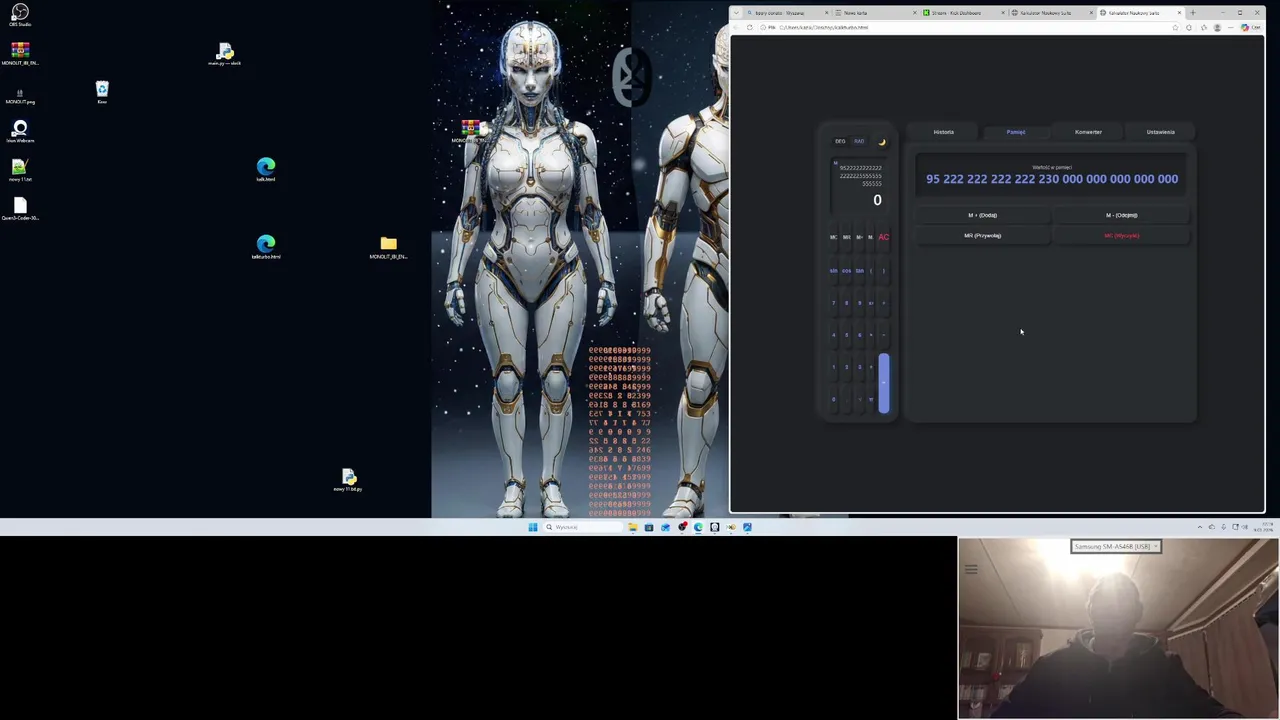The image size is (1280, 720).
Task: Click the tall blue equals key
Action: [x=883, y=383]
